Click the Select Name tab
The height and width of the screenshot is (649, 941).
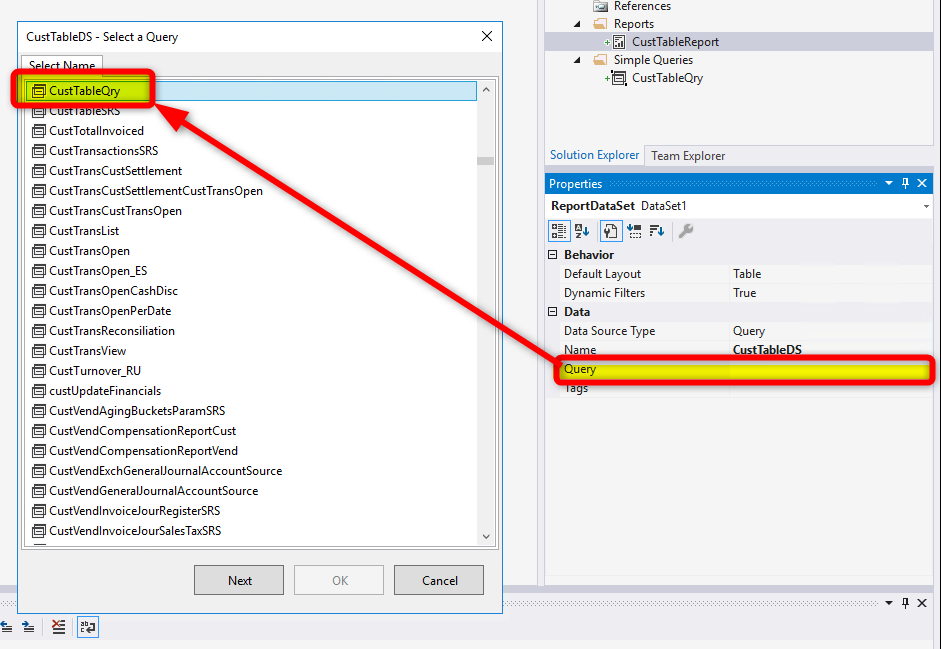(62, 65)
